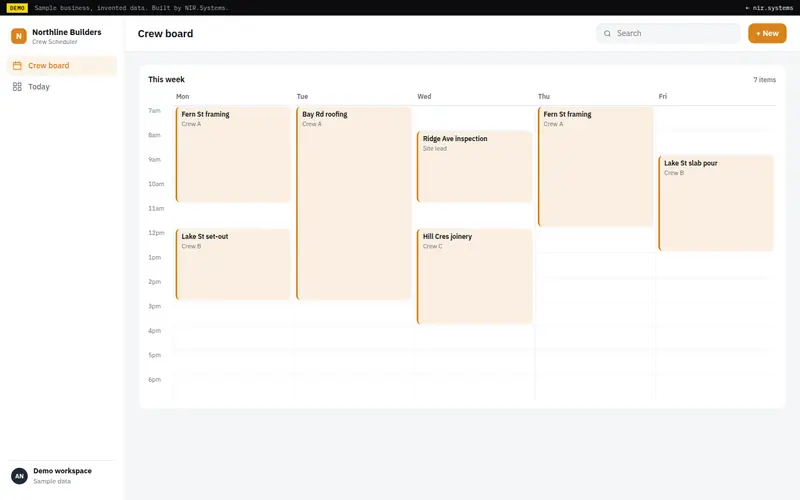The image size is (800, 500).
Task: Click Crew B label under Lake St set-out
Action: pos(191,246)
